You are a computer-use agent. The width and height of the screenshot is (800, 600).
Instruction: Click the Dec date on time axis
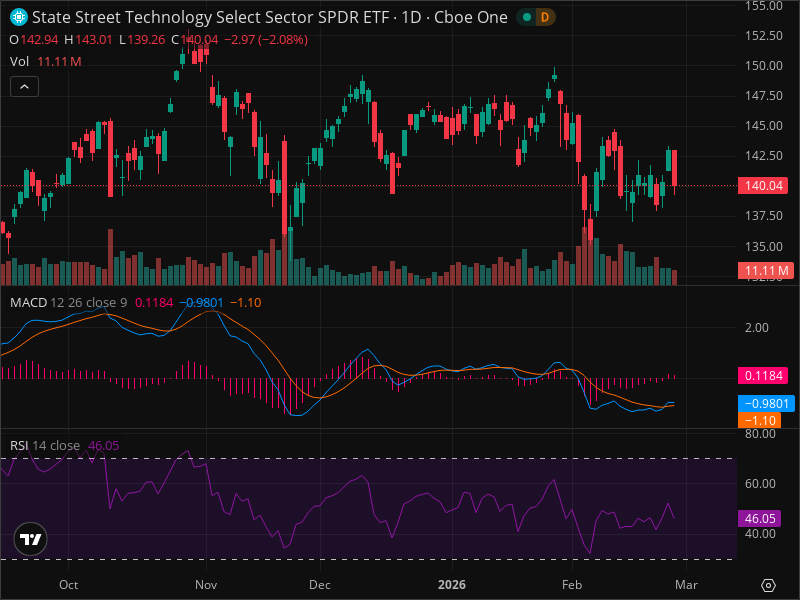320,585
